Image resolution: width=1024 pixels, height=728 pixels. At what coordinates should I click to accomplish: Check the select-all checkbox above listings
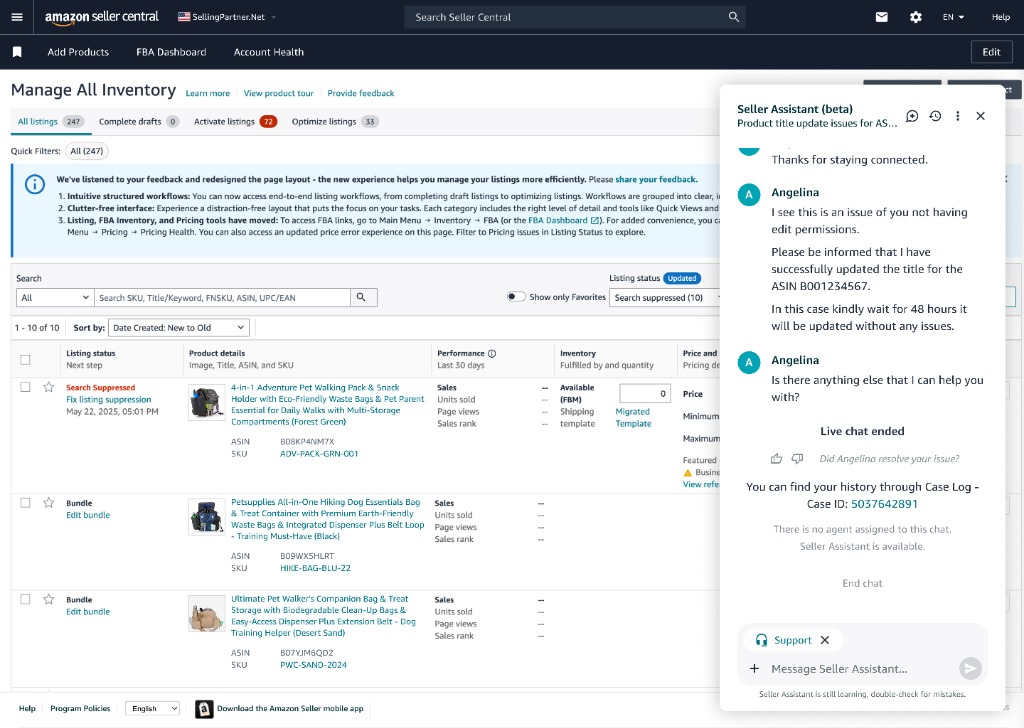pyautogui.click(x=26, y=358)
